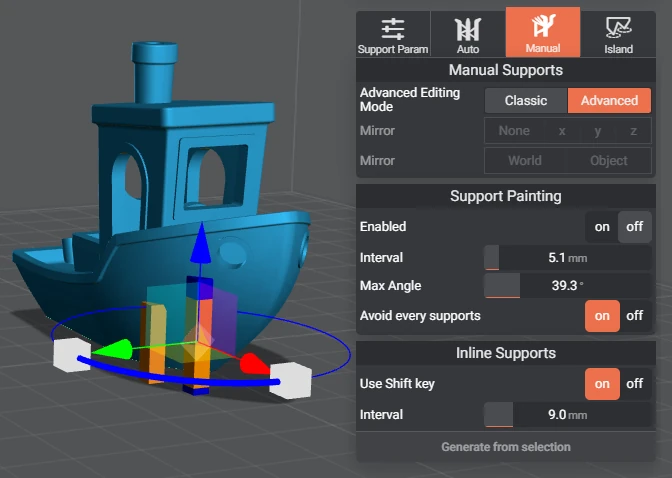
Task: Click the Inline Supports section header
Action: [506, 353]
